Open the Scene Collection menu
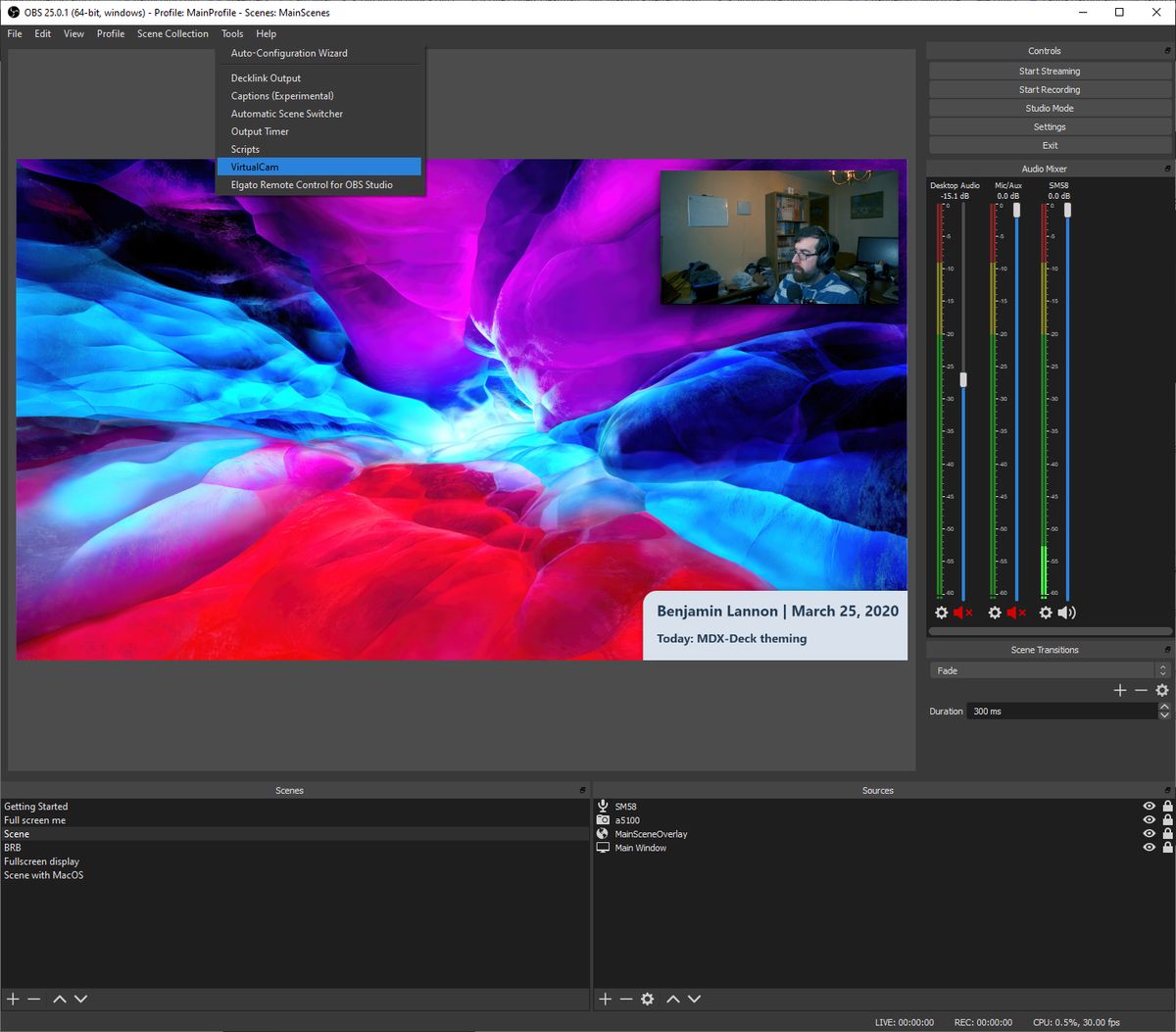Screen dimensions: 1176x1032 (172, 33)
